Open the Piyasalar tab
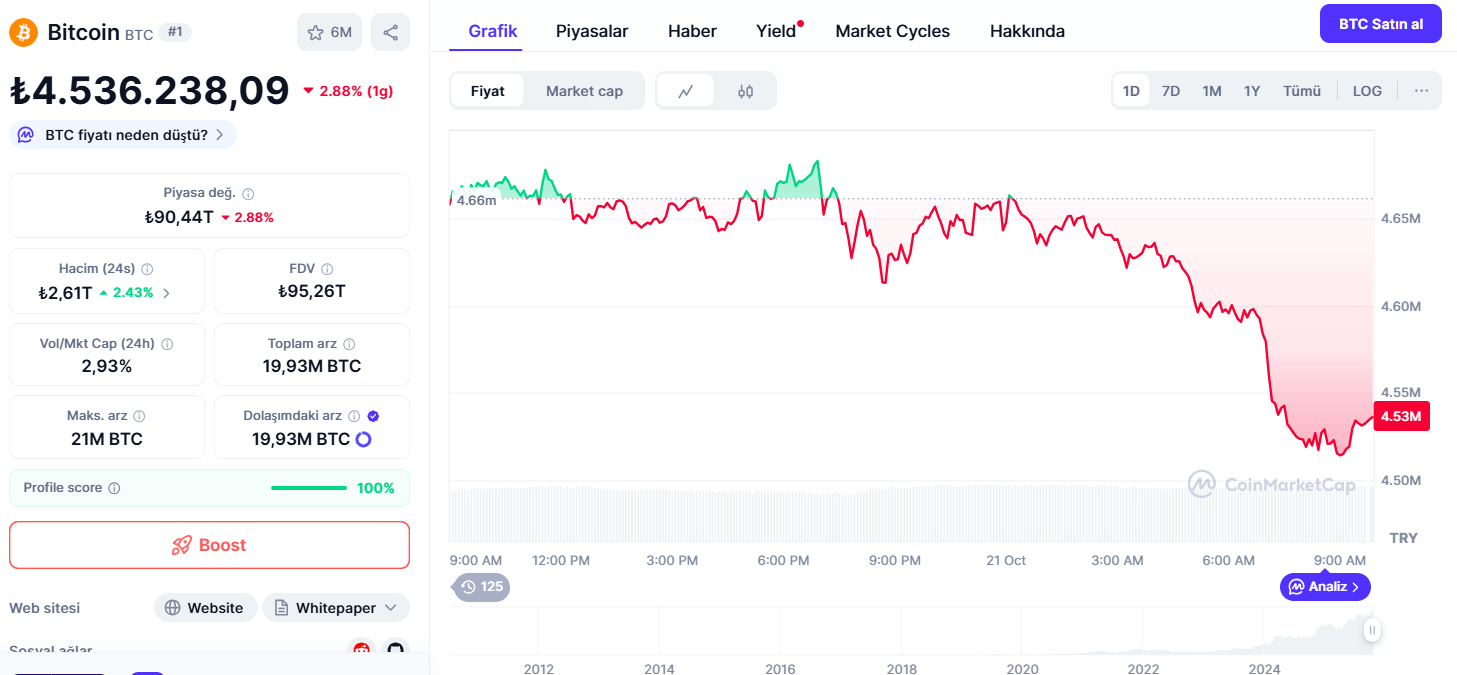This screenshot has height=675, width=1457. click(592, 31)
